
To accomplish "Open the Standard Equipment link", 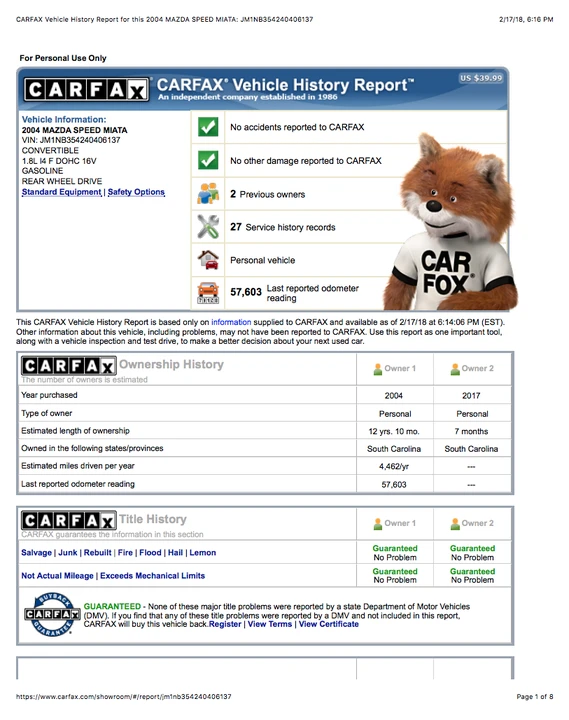I will click(x=62, y=192).
